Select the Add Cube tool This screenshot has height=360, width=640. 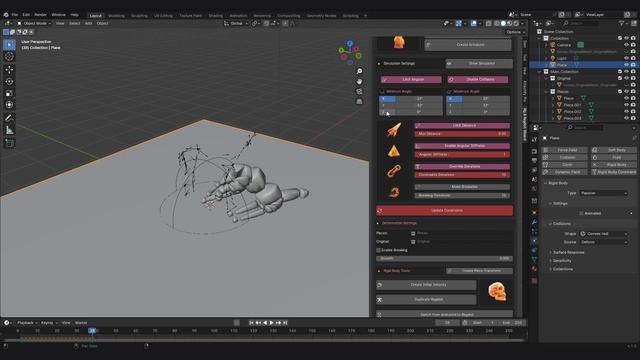[9, 143]
